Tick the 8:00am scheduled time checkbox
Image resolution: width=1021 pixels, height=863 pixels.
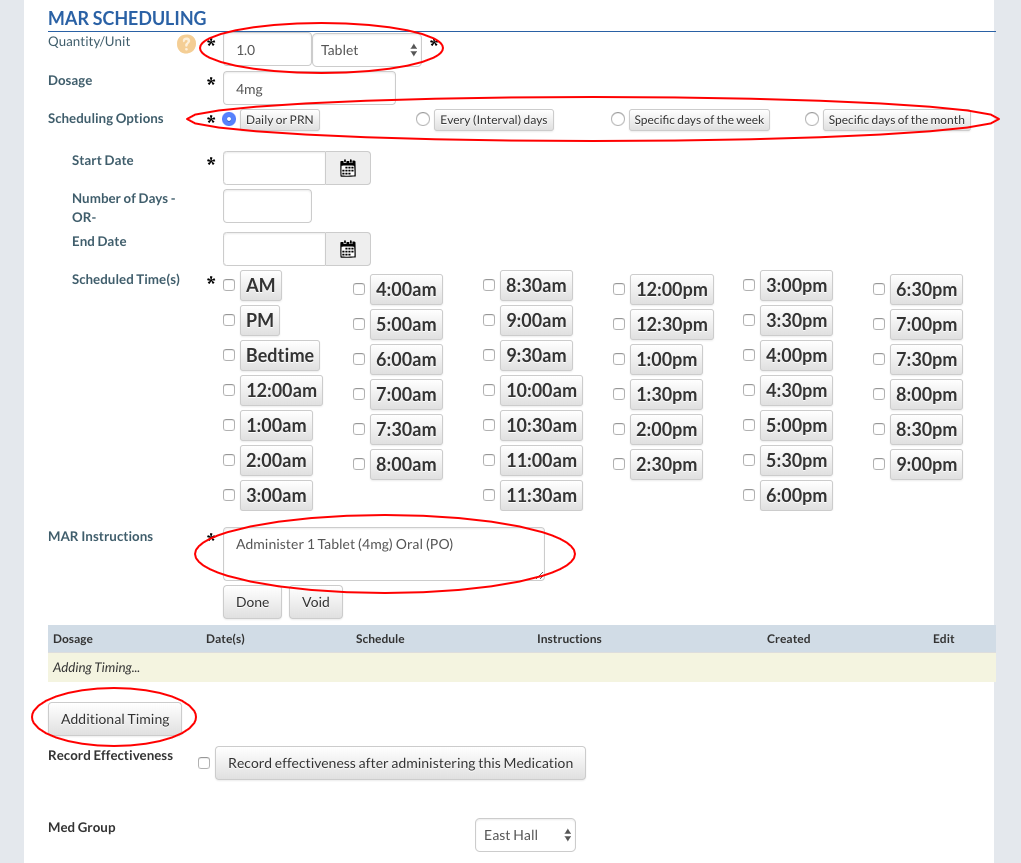tap(359, 464)
